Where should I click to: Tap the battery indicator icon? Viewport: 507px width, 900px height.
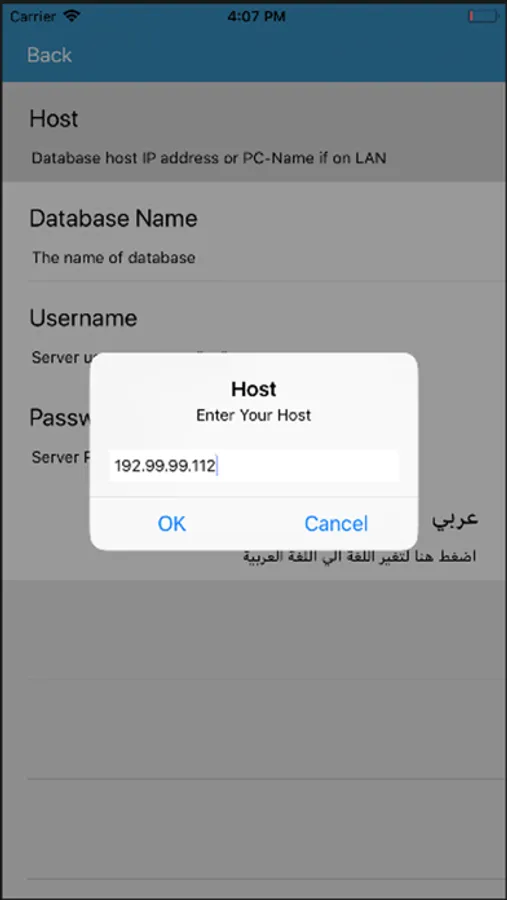coord(483,16)
